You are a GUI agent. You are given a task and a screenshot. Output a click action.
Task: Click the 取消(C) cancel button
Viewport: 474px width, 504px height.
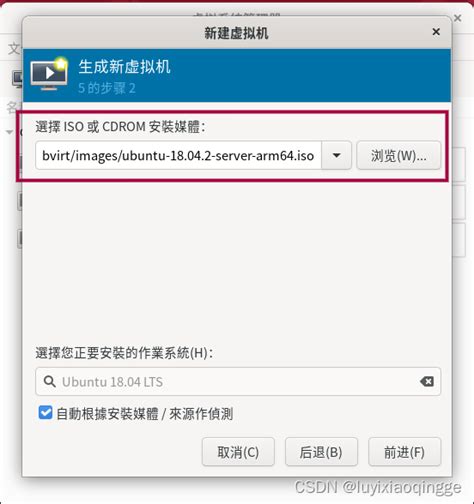pyautogui.click(x=238, y=452)
